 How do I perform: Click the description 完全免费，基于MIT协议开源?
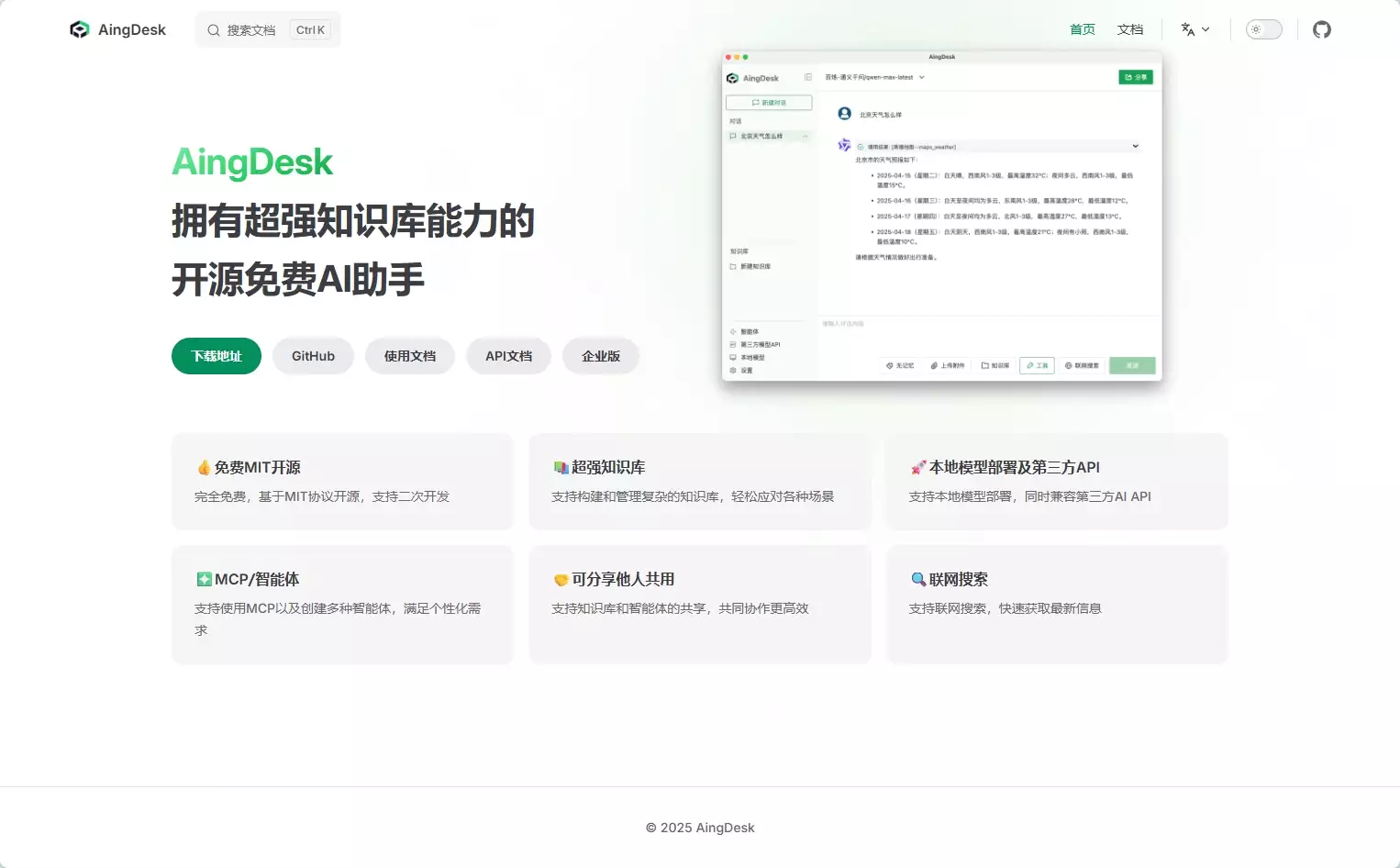pos(322,496)
